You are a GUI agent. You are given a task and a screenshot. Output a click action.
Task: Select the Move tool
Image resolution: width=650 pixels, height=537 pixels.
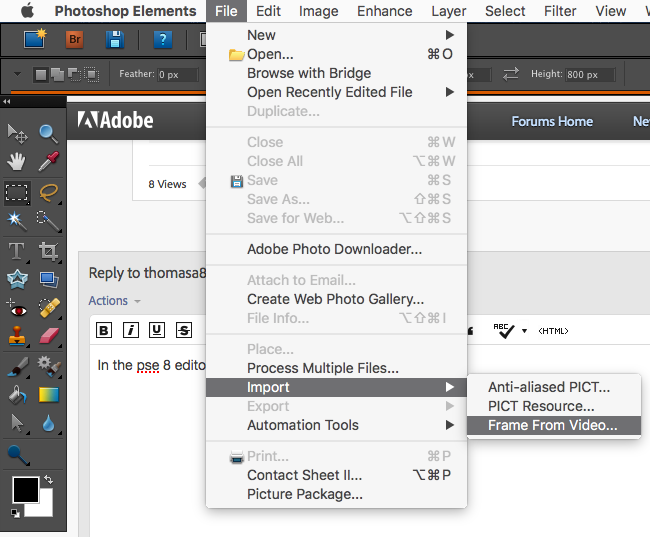17,134
